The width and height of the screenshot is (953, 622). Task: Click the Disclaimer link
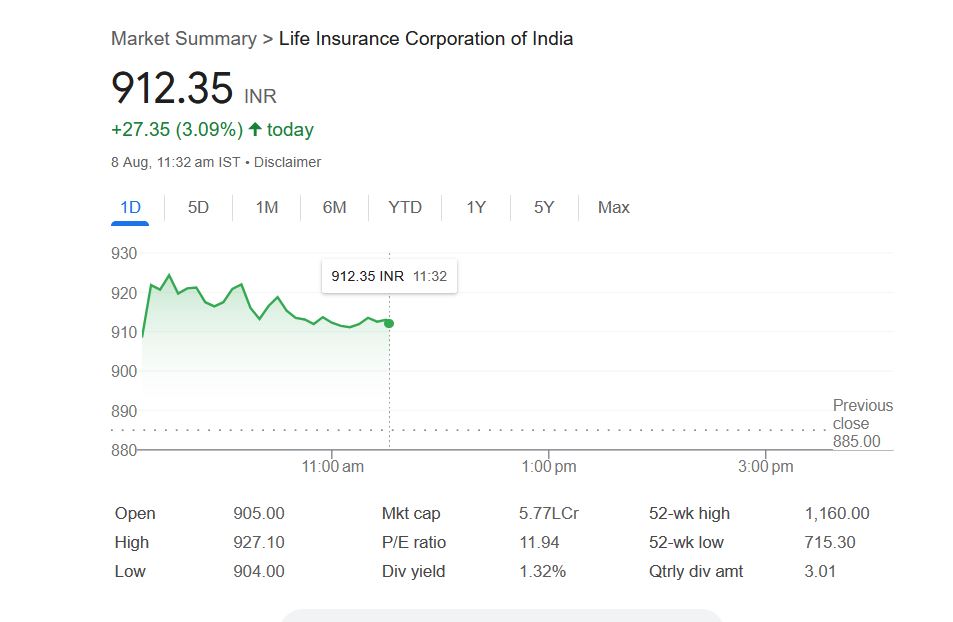288,162
